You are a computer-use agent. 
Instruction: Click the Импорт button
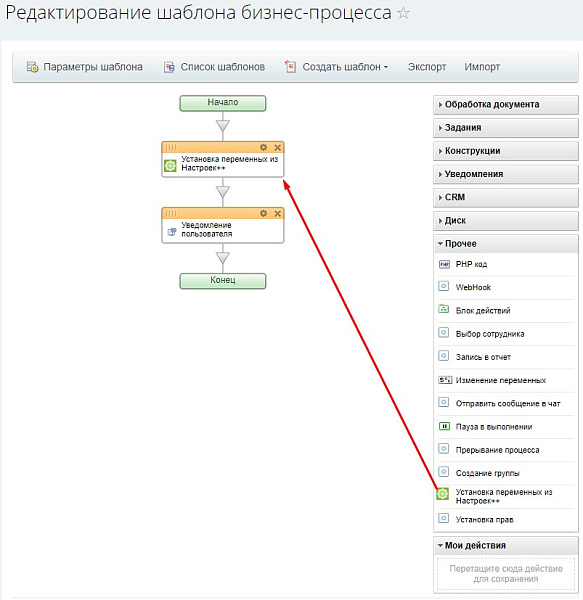(482, 67)
